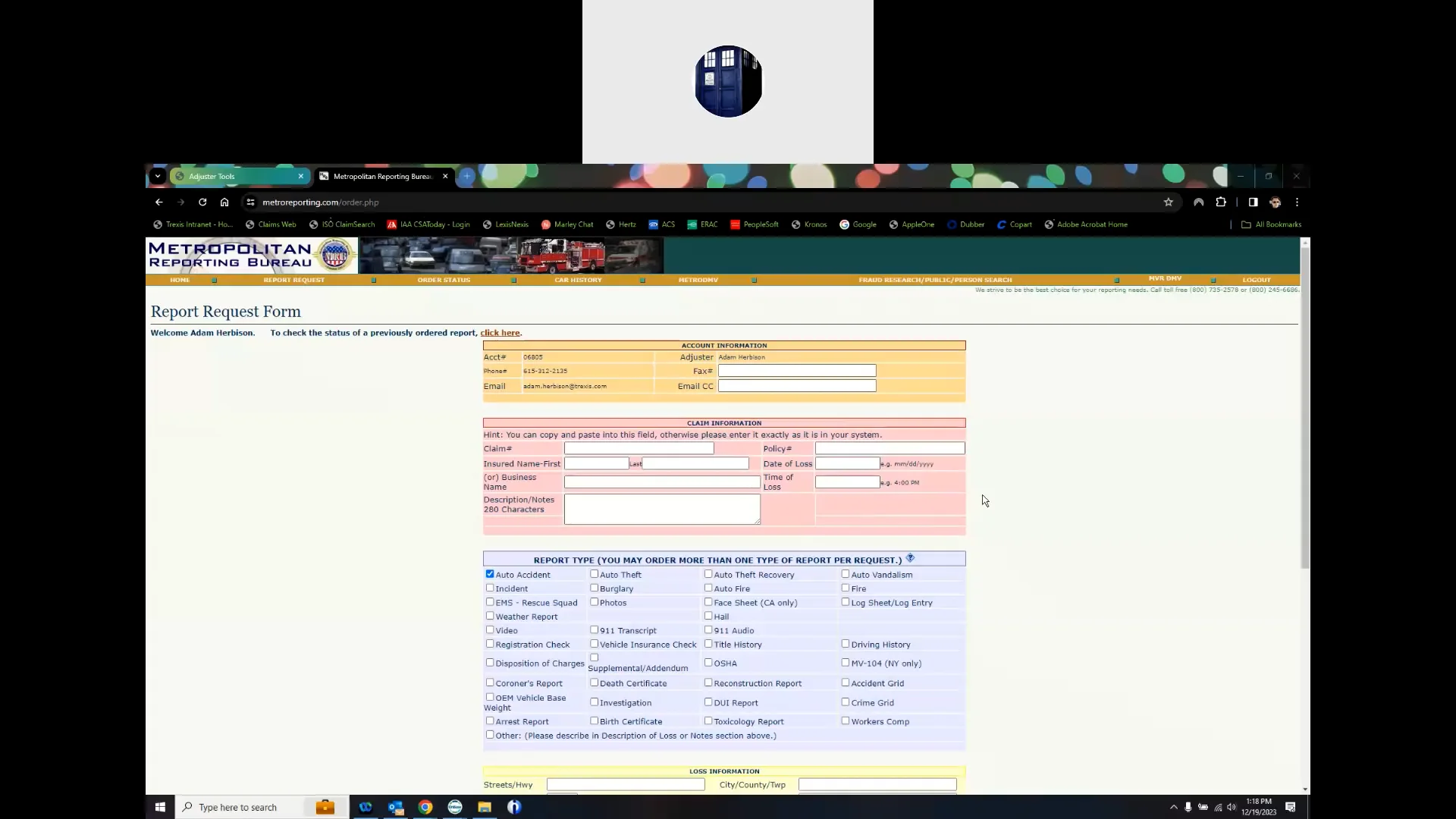Open the Chrome extensions puzzle icon

click(x=1221, y=202)
